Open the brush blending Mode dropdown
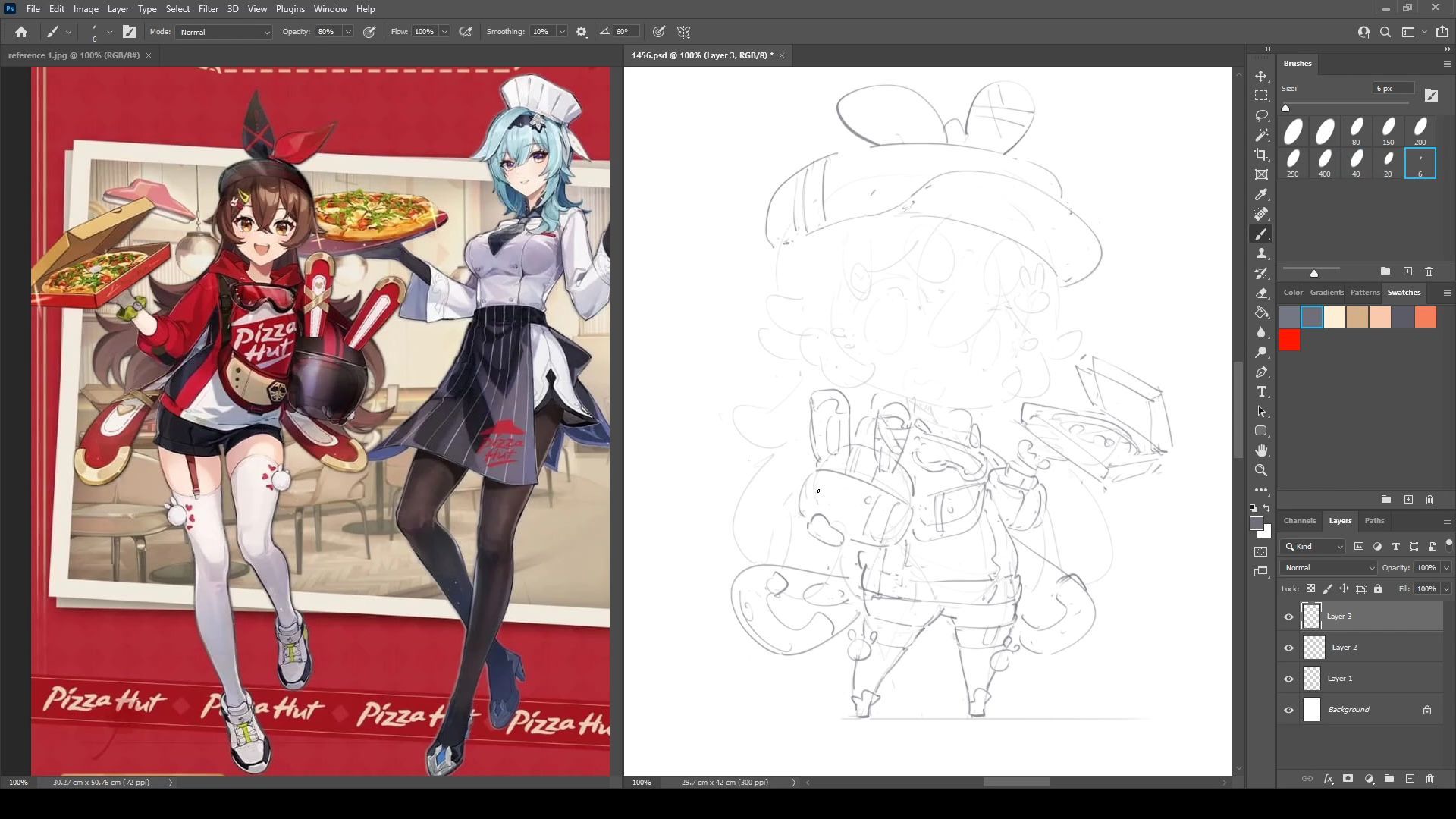Screen dimensions: 1456x819 click(x=224, y=32)
